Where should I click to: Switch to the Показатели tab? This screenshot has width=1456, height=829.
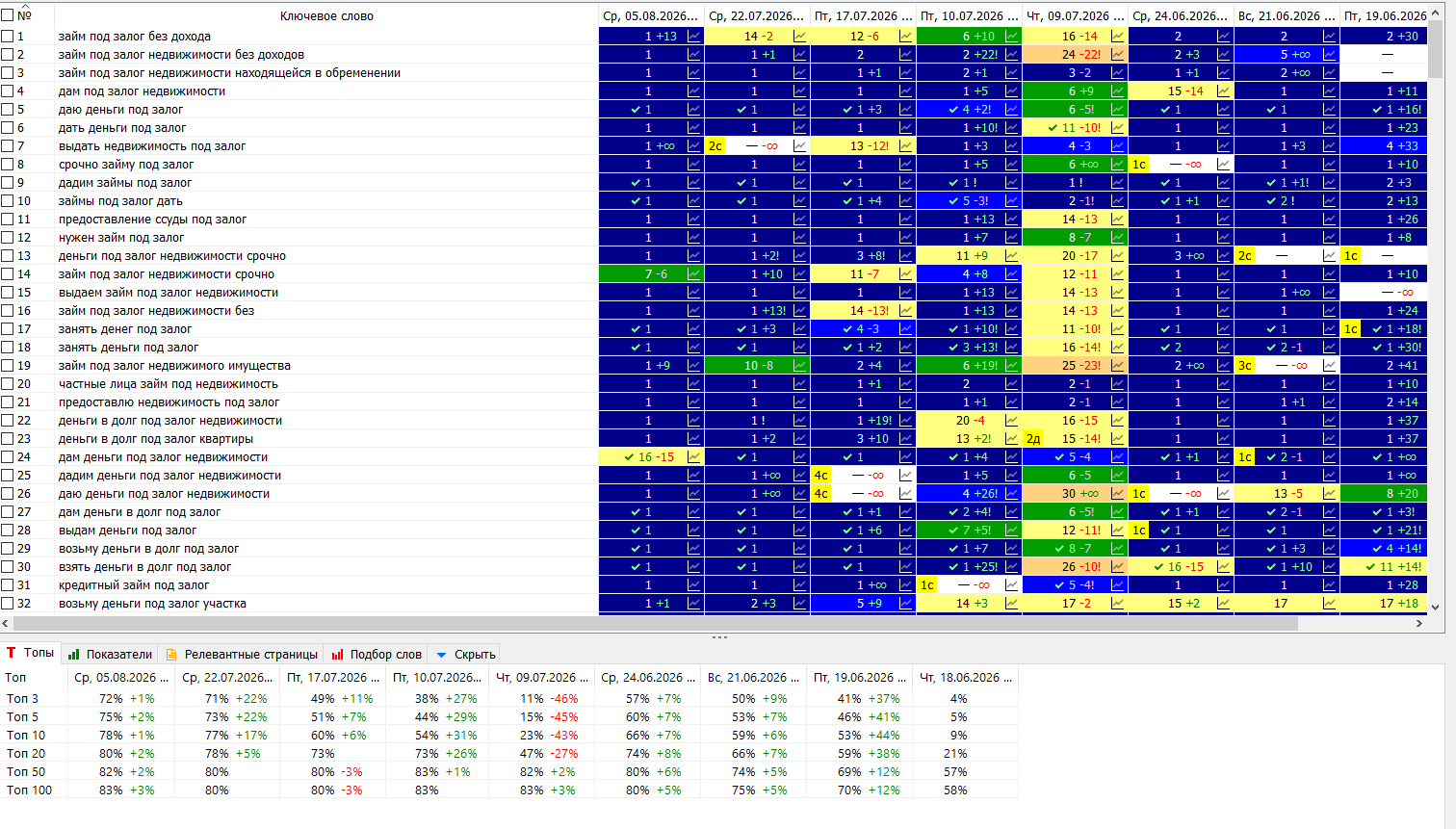110,654
